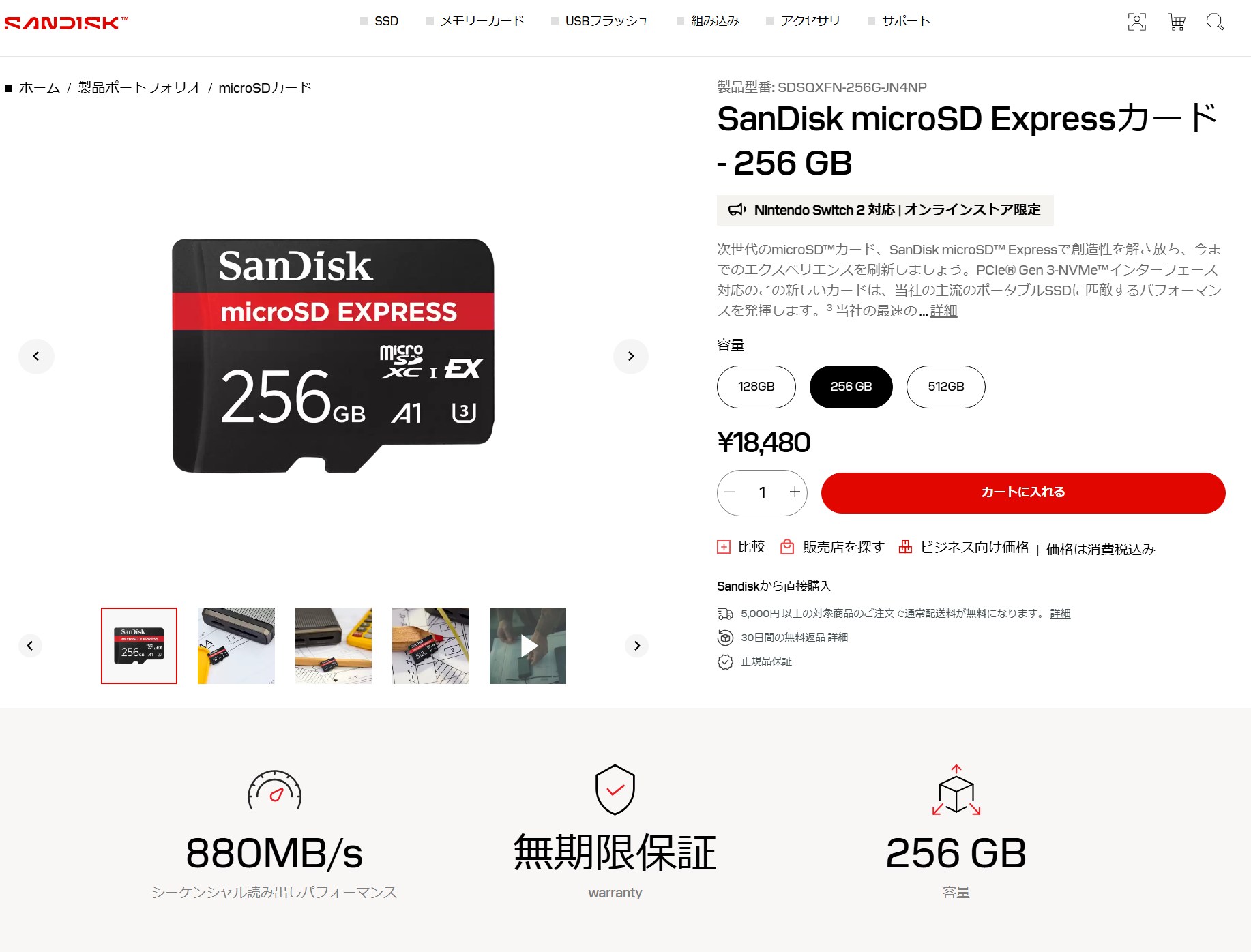Select the 128GB capacity option

coord(756,387)
